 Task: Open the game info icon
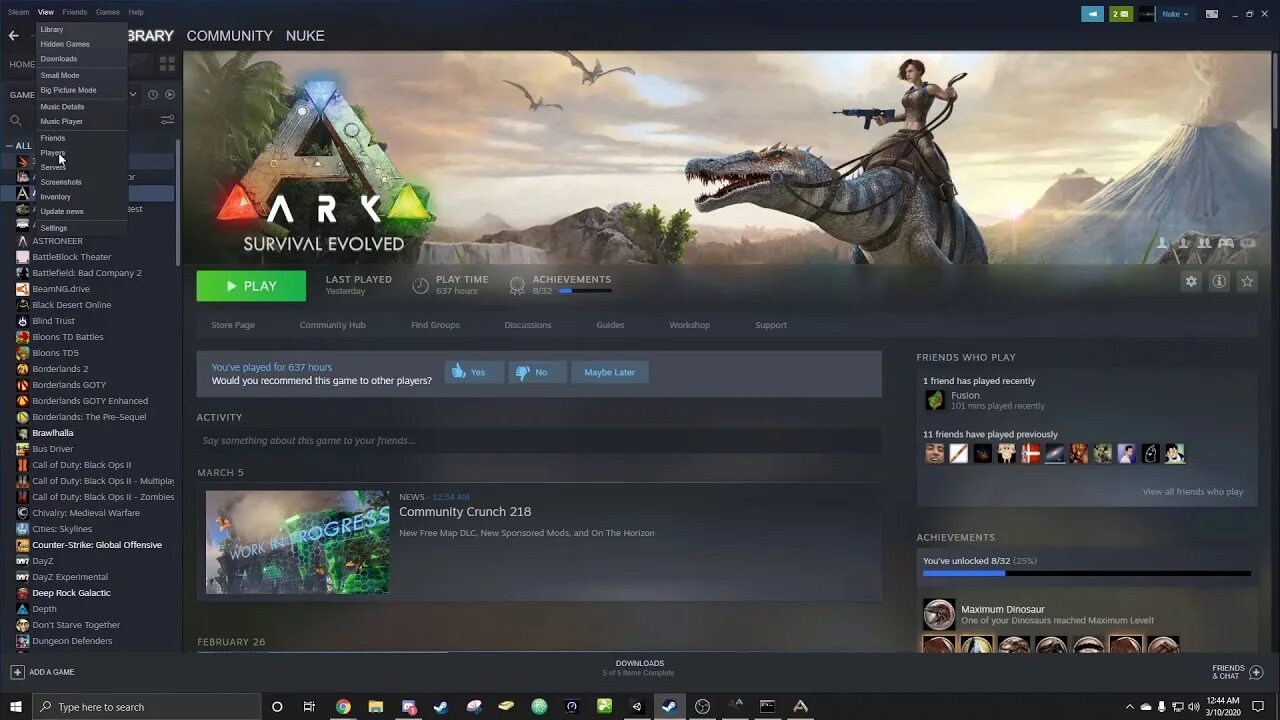point(1219,282)
